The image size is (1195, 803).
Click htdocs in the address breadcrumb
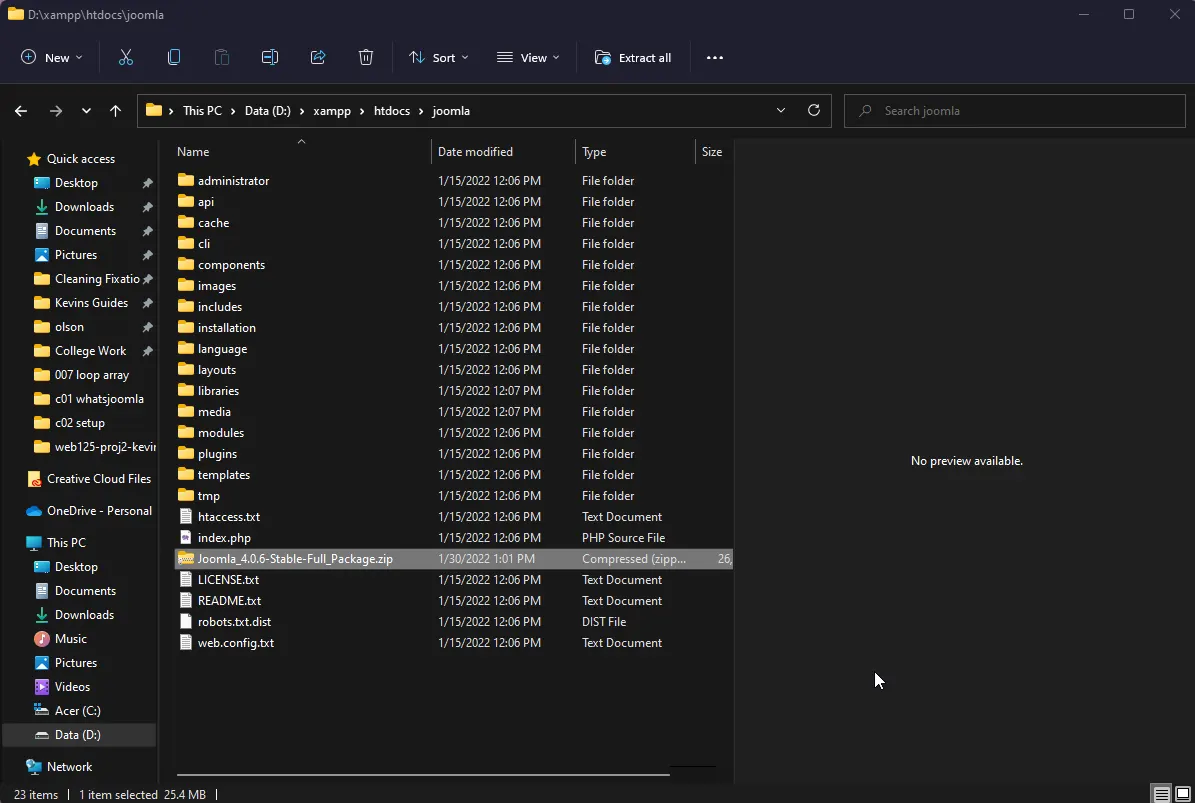[391, 111]
